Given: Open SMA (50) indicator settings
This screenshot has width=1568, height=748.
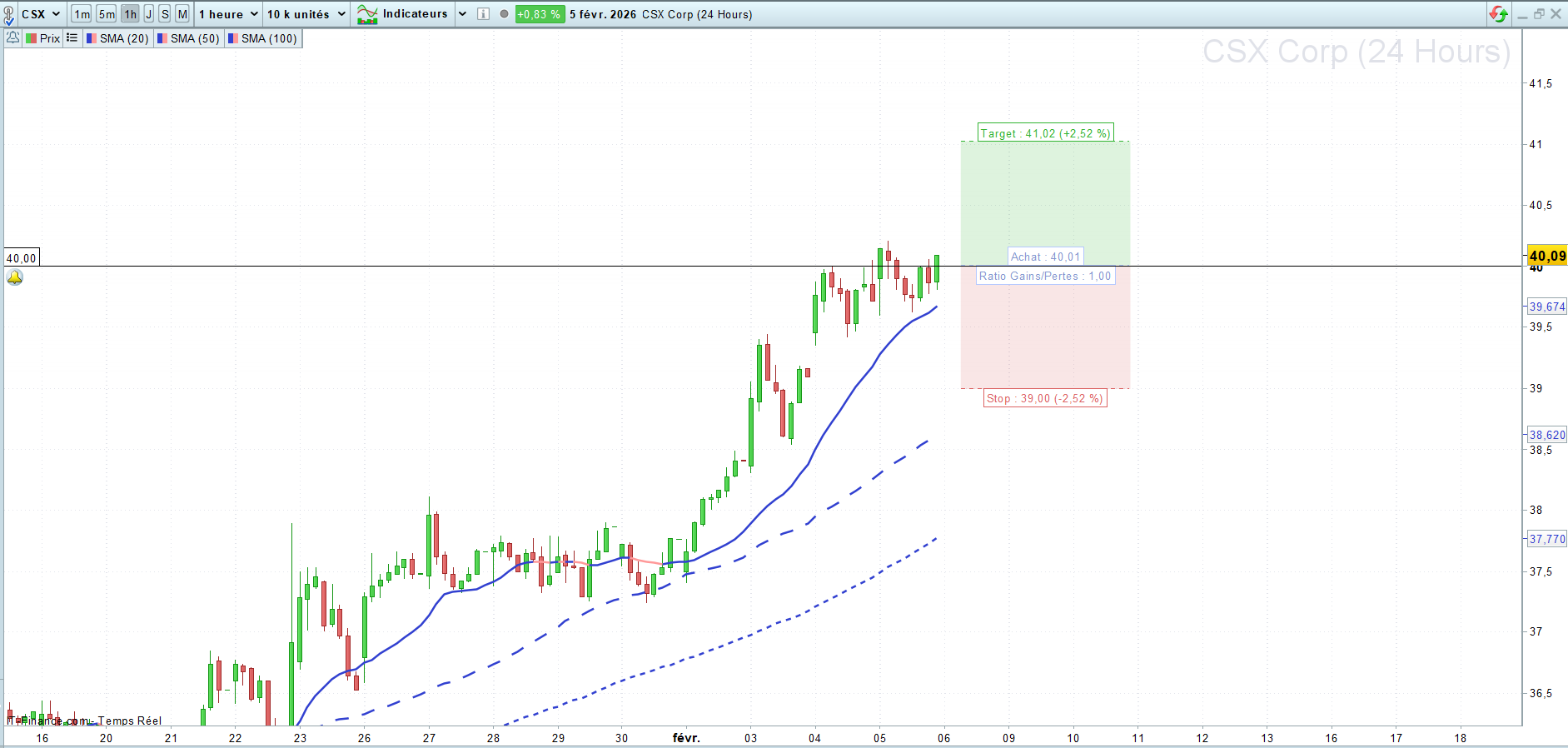Looking at the screenshot, I should [188, 38].
